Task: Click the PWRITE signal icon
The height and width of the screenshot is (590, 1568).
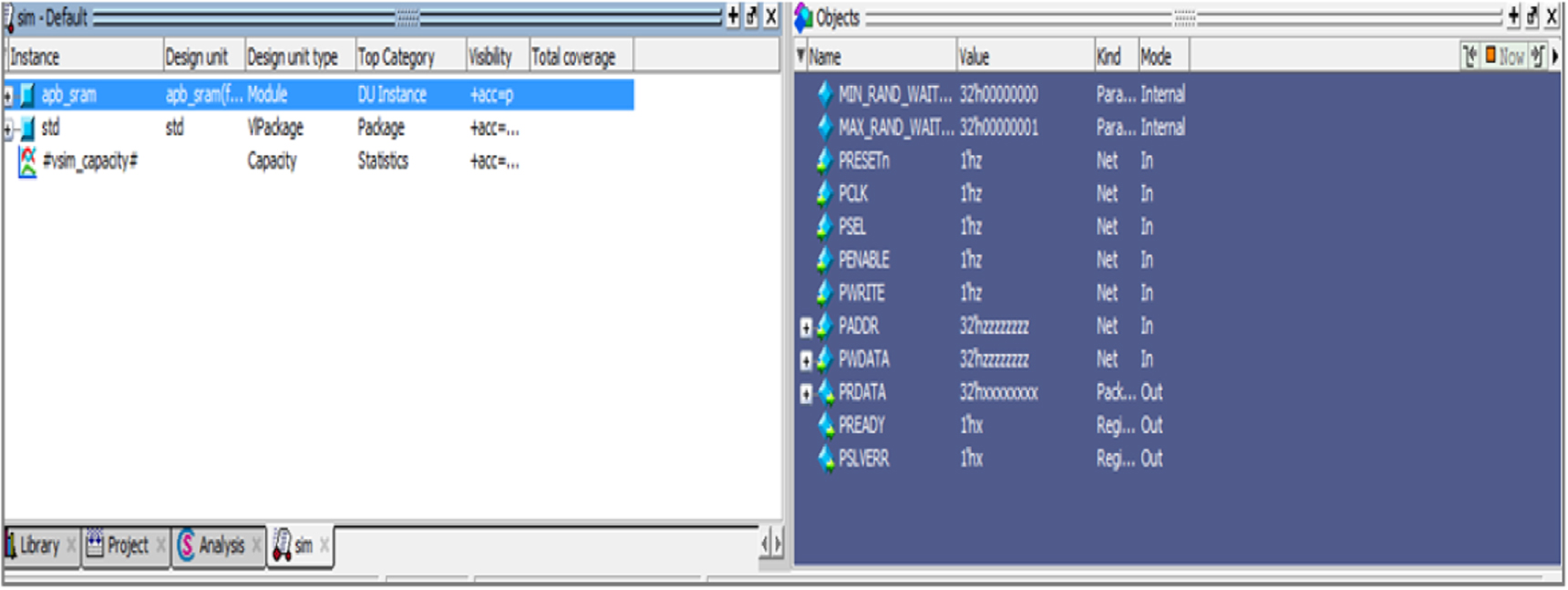Action: (x=825, y=294)
